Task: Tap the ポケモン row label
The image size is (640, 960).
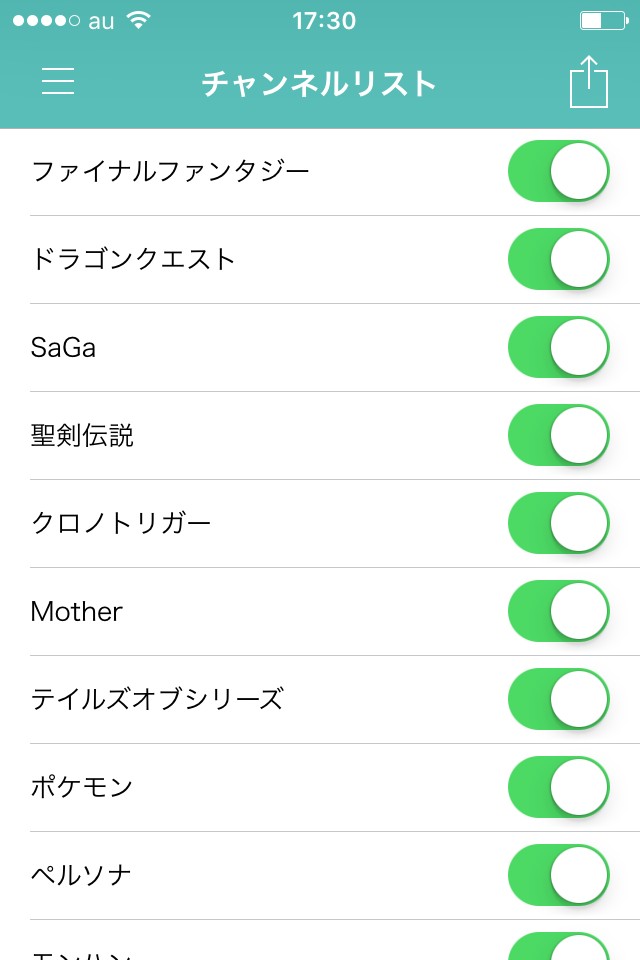Action: 82,787
